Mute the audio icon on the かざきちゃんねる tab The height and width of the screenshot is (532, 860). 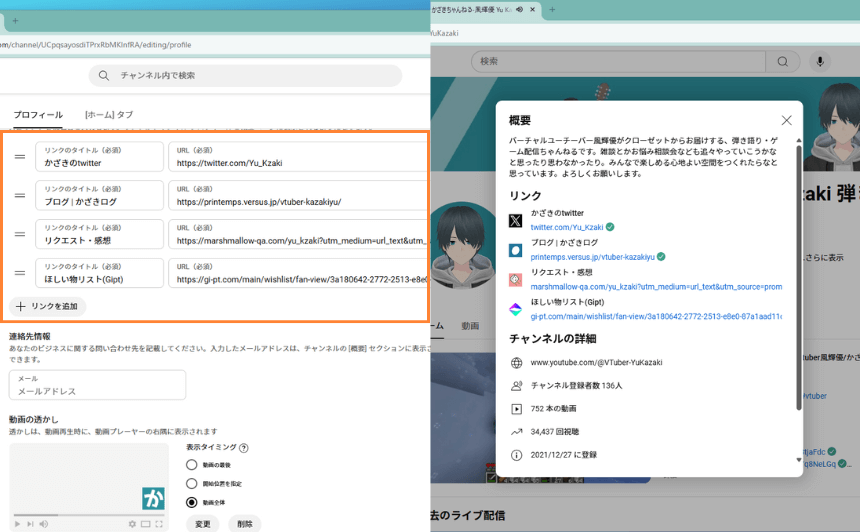click(519, 9)
